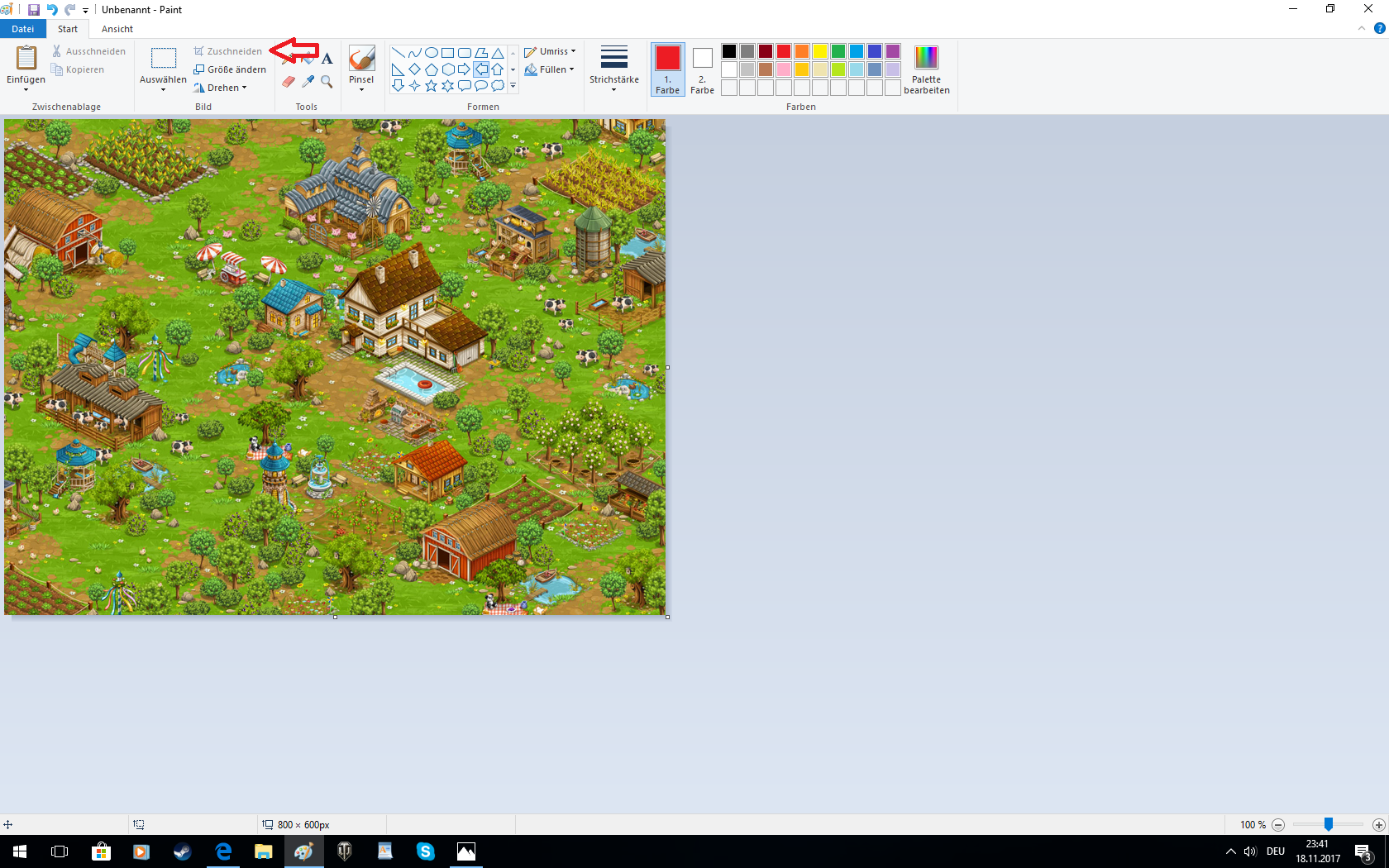This screenshot has height=868, width=1389.
Task: Open Customize Quick Access Toolbar arrow
Action: 85,11
